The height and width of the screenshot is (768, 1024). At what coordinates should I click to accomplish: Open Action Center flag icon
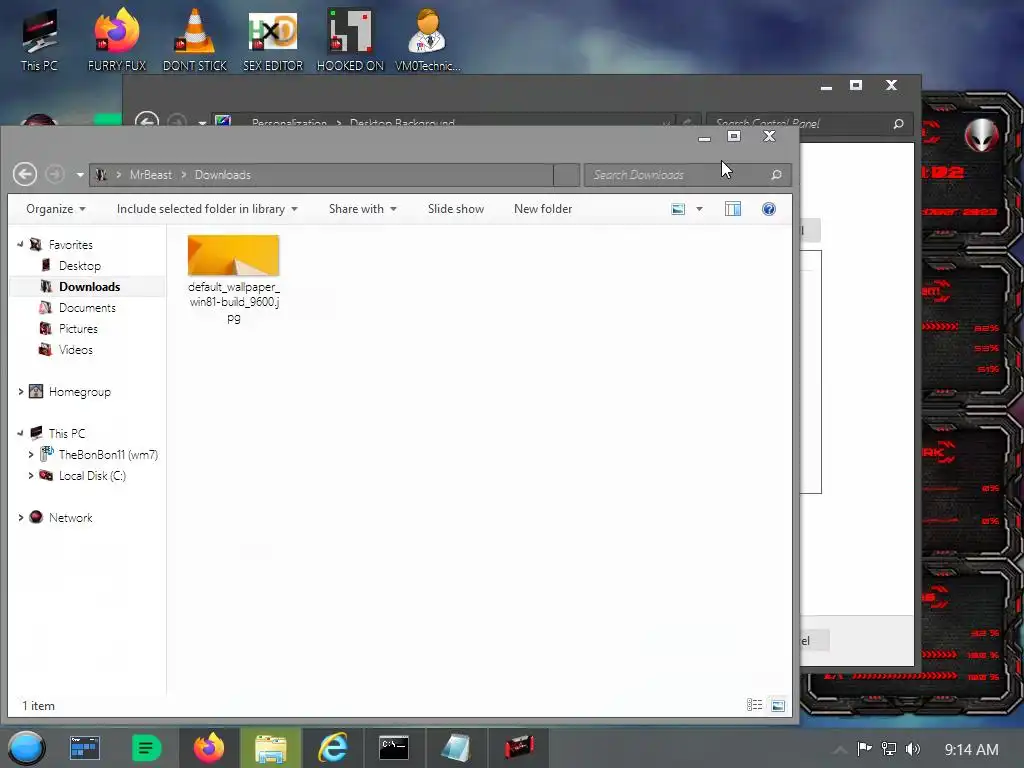[x=865, y=749]
